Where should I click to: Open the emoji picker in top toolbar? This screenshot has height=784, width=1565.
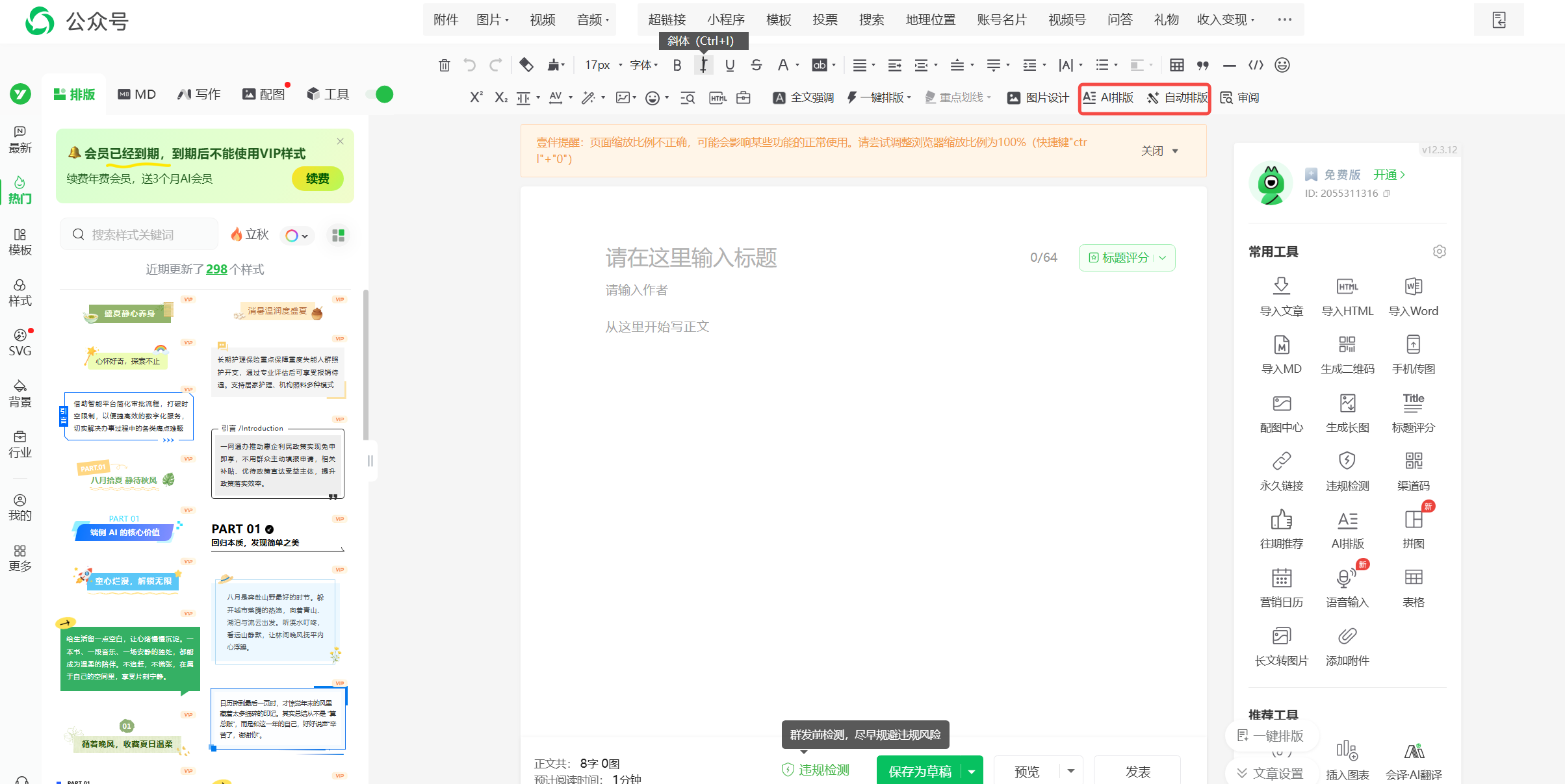pos(1282,65)
